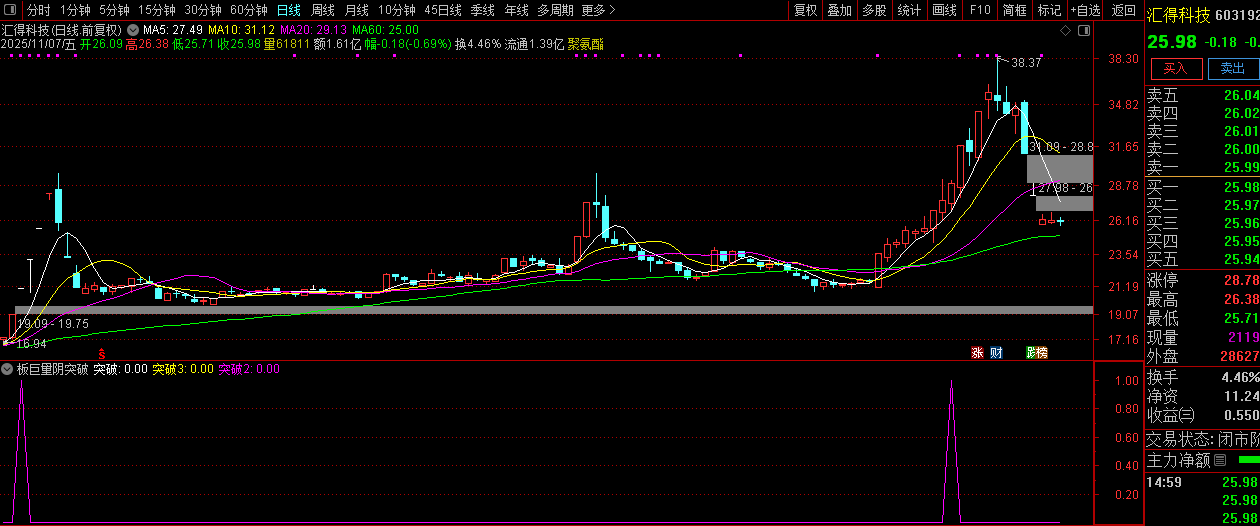Open the 多周期 multi-period option
The width and height of the screenshot is (1260, 526).
(x=555, y=10)
